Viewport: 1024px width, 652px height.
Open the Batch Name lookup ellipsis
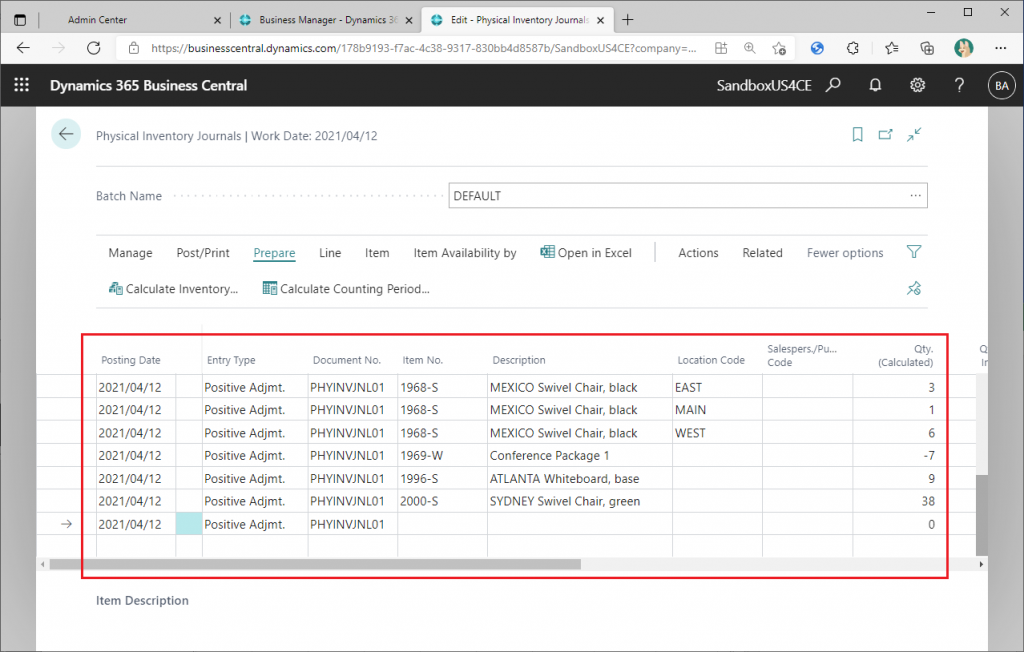click(x=916, y=195)
